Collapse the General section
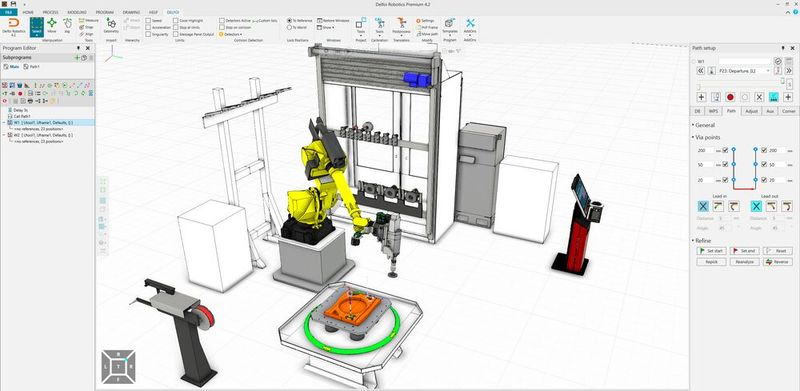The image size is (800, 391). [704, 125]
